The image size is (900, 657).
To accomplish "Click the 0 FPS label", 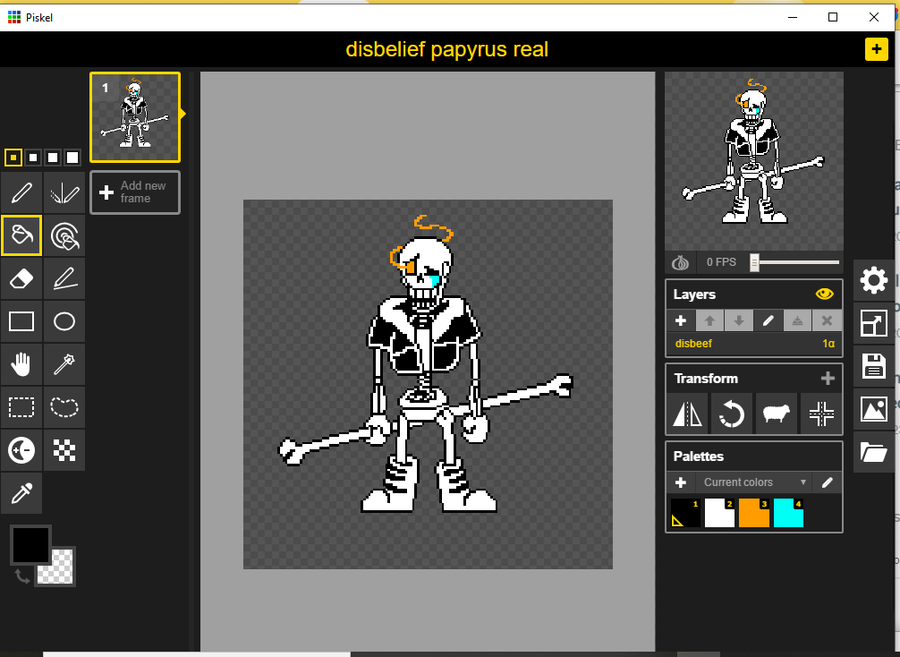I will [721, 262].
